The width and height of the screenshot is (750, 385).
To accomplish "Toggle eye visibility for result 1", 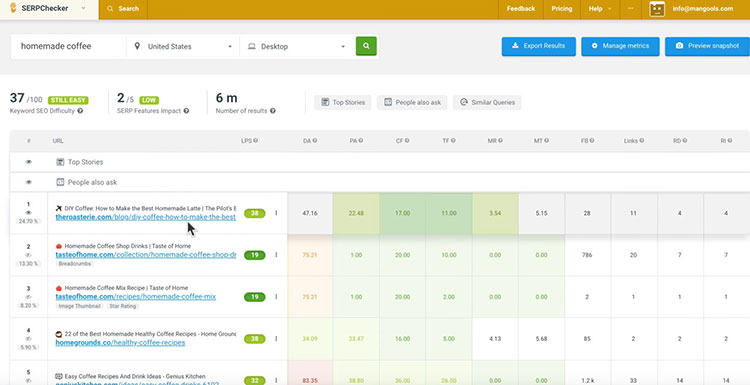I will pos(29,213).
